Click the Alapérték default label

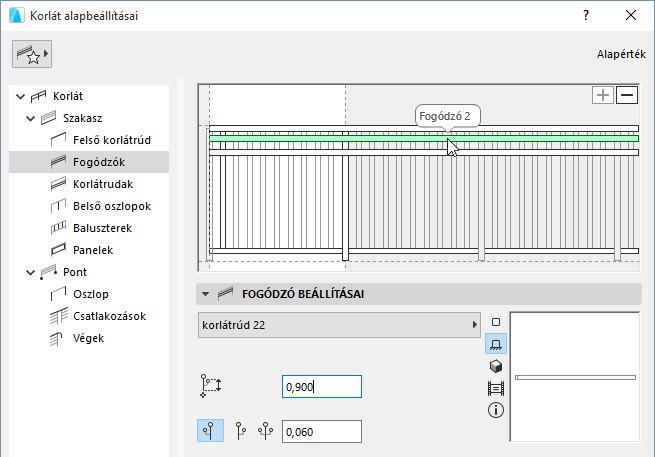(x=621, y=54)
